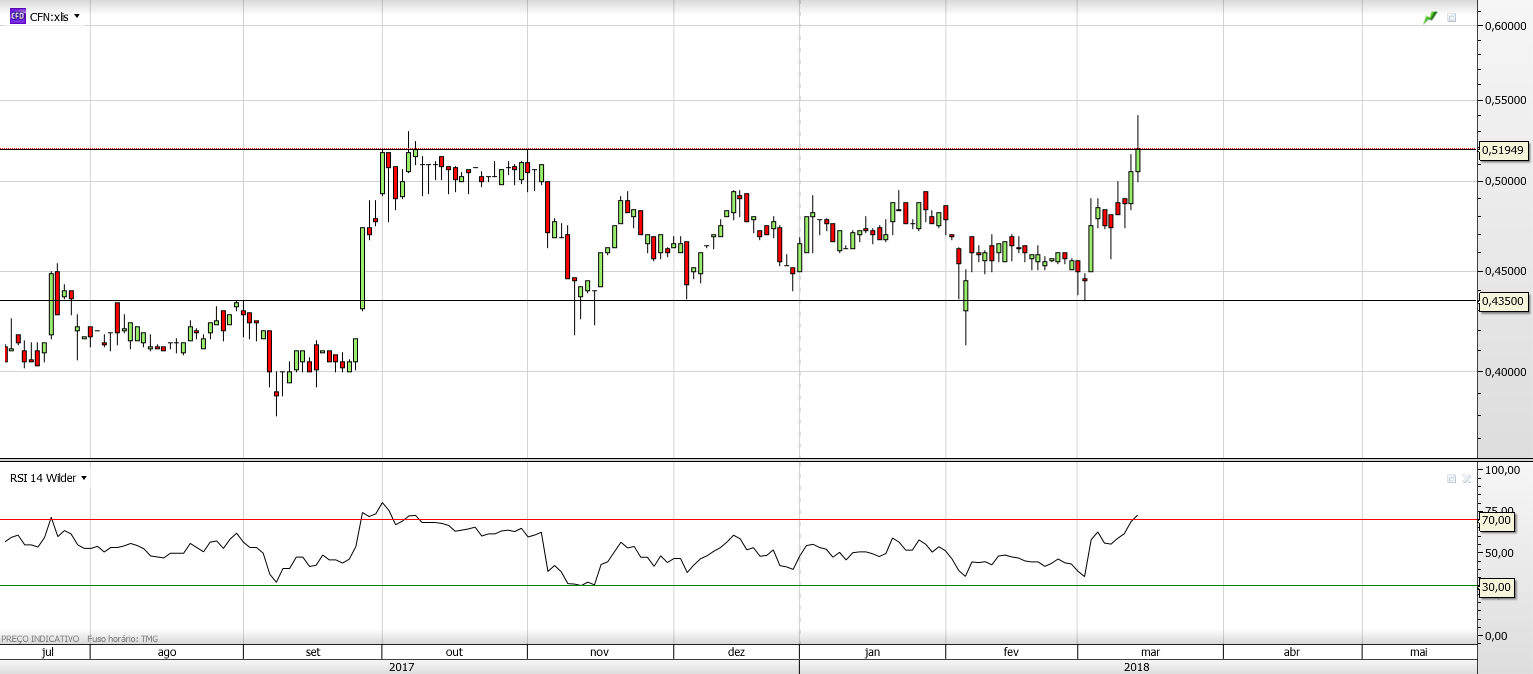Screen dimensions: 1533x674
Task: Open the CFN:xls symbol dropdown
Action: click(x=77, y=16)
